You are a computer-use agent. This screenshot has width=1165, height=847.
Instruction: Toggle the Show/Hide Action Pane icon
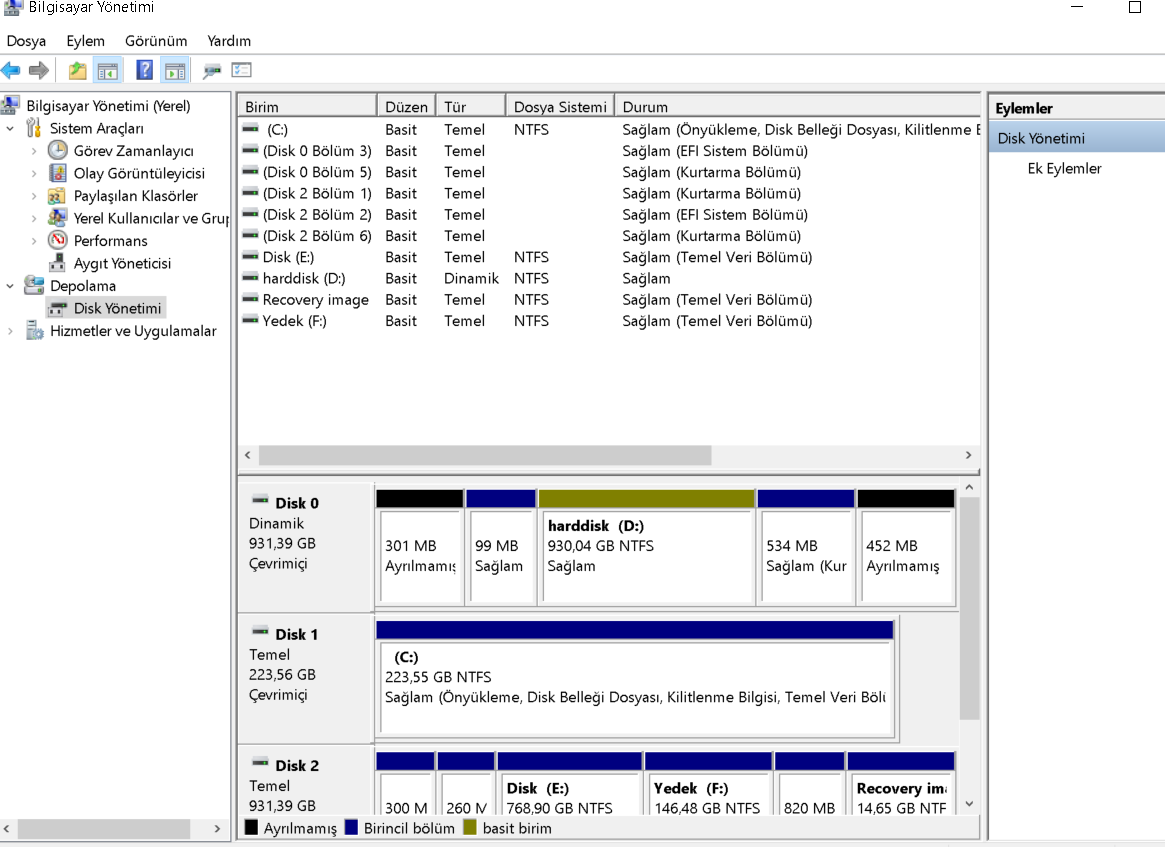(x=175, y=71)
